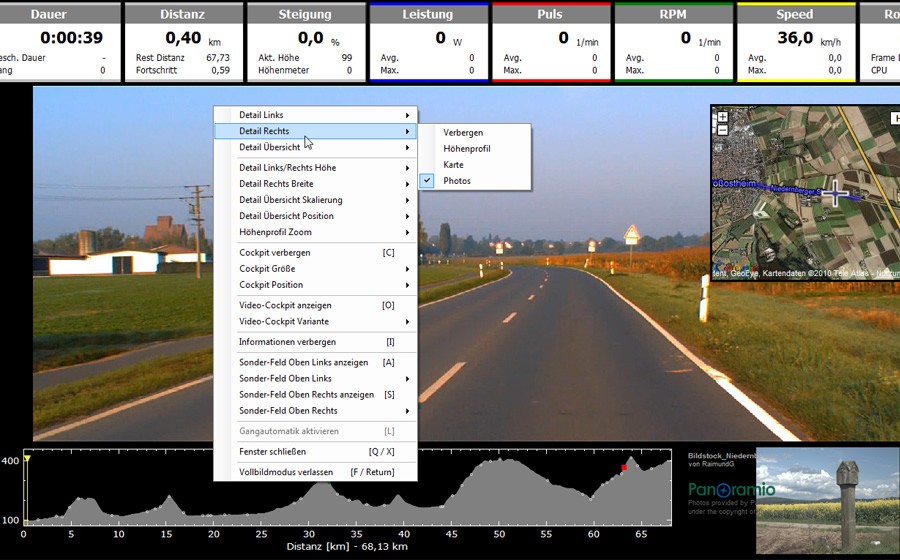Click the Panoramio logo

click(x=731, y=490)
